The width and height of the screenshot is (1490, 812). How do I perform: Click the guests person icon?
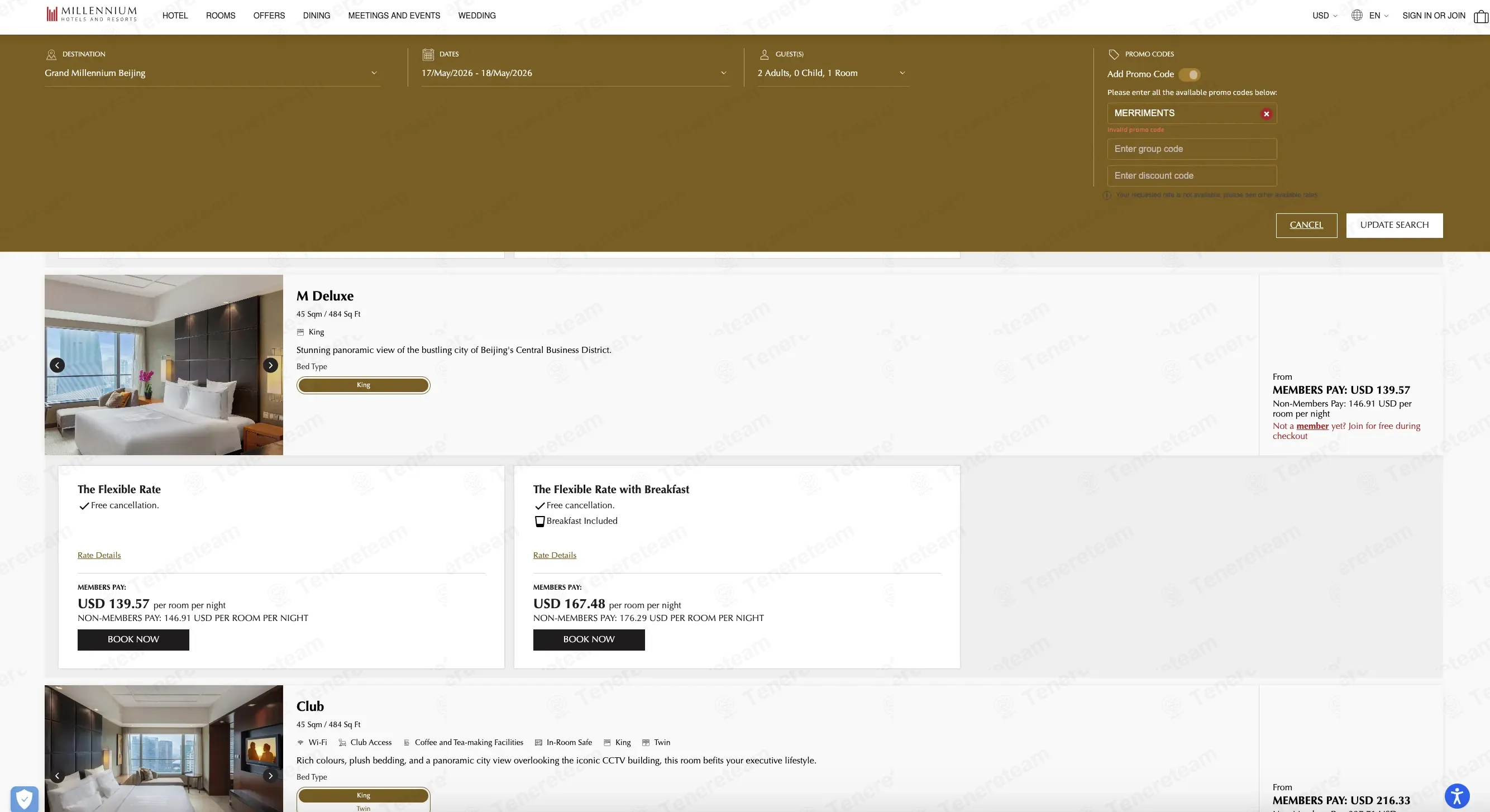click(x=764, y=54)
